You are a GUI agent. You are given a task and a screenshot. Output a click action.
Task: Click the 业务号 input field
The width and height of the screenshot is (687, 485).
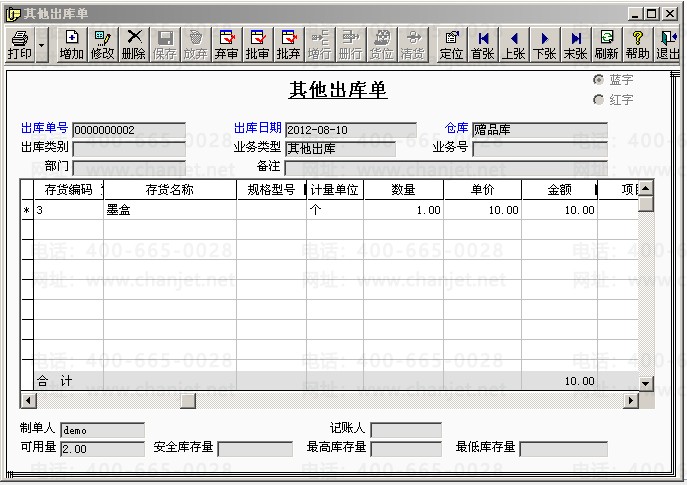540,149
